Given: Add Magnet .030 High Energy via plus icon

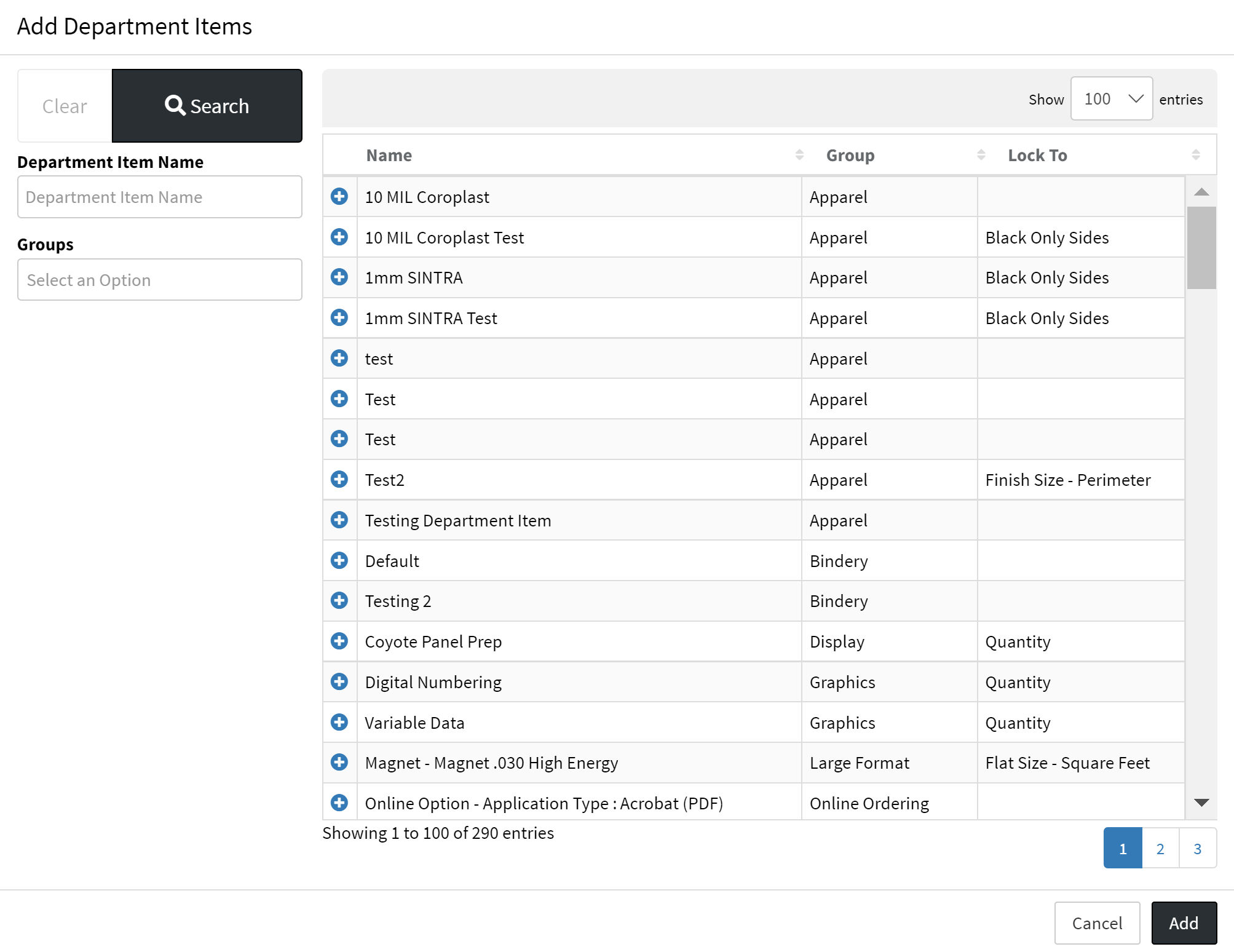Looking at the screenshot, I should click(x=339, y=763).
